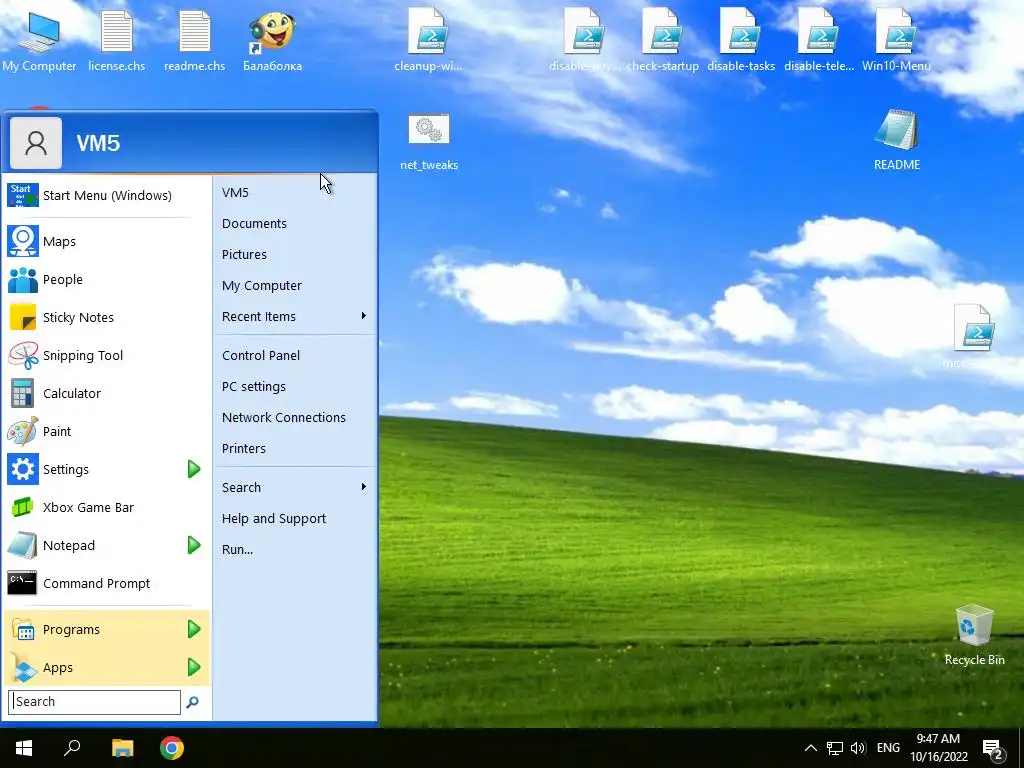1024x768 pixels.
Task: Select the disable-tele... script icon
Action: pos(819,40)
